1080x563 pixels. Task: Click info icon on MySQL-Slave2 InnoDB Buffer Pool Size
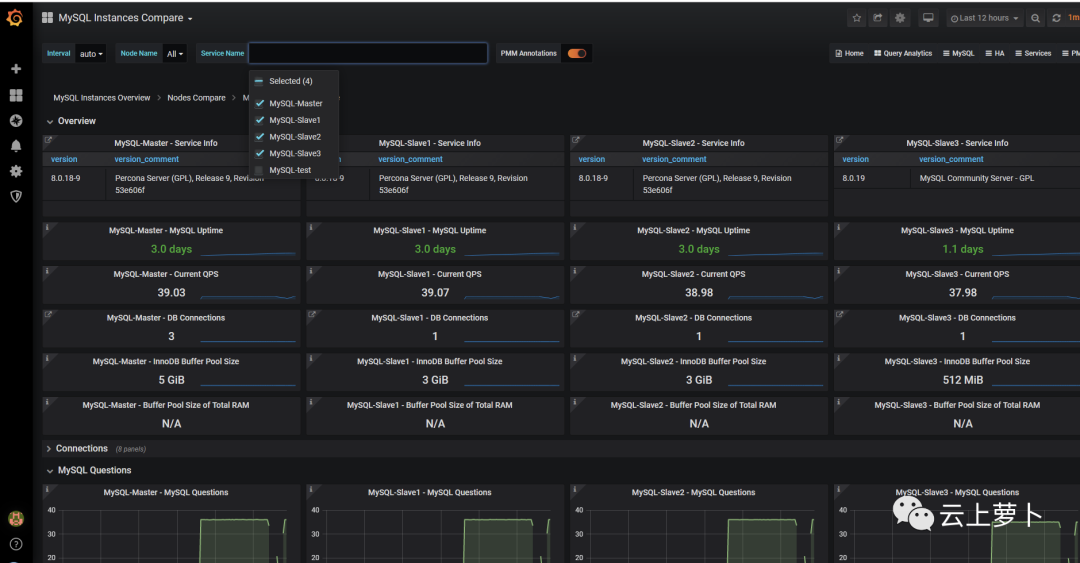[574, 358]
